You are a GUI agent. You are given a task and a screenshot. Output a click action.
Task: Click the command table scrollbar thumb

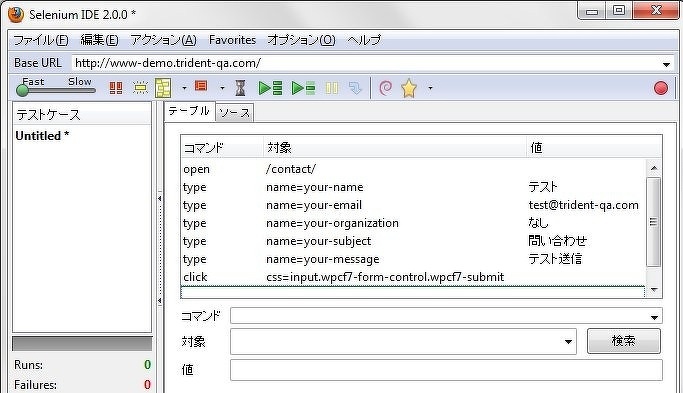point(653,222)
